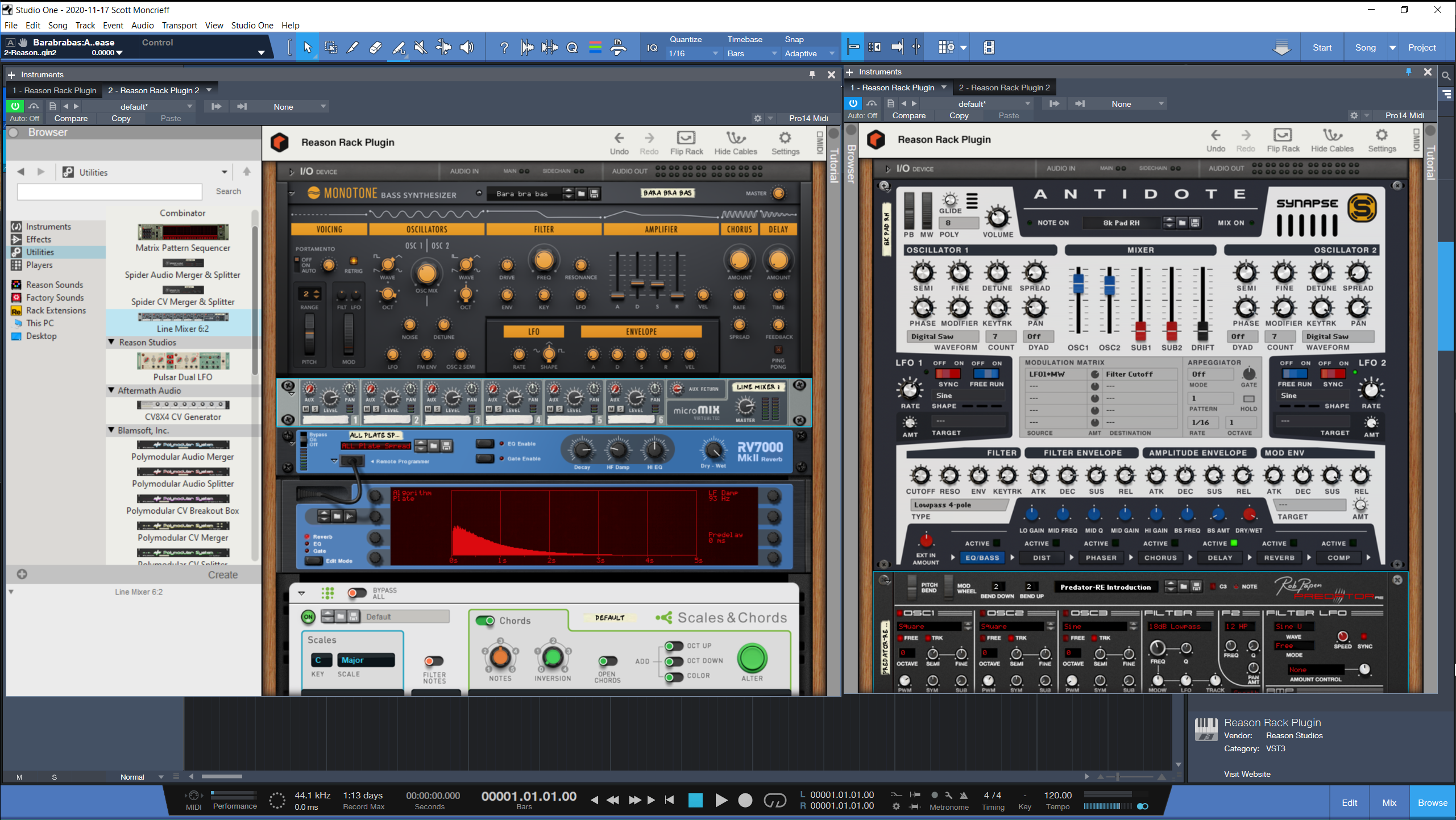Open the question mark help tool

click(504, 48)
